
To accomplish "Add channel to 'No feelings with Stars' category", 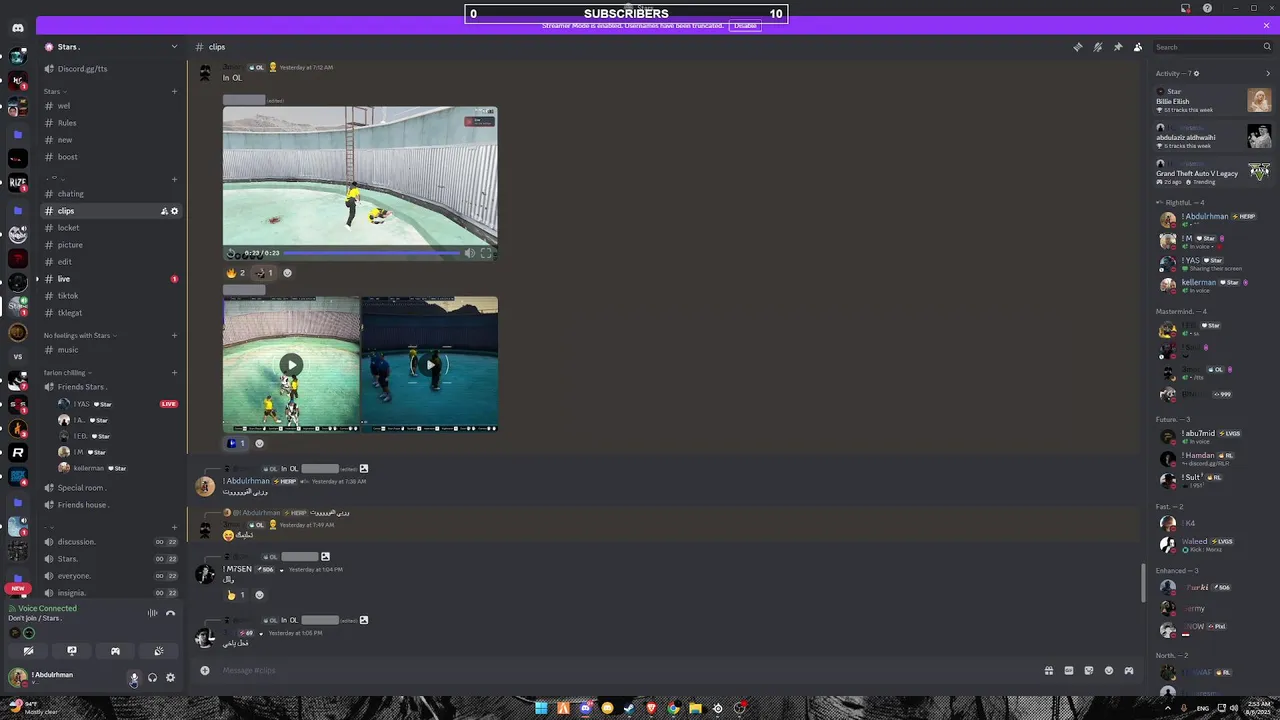I will [x=174, y=335].
